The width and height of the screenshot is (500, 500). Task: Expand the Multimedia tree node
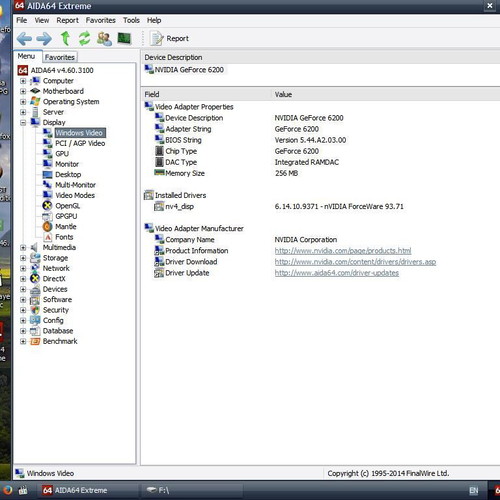(23, 247)
